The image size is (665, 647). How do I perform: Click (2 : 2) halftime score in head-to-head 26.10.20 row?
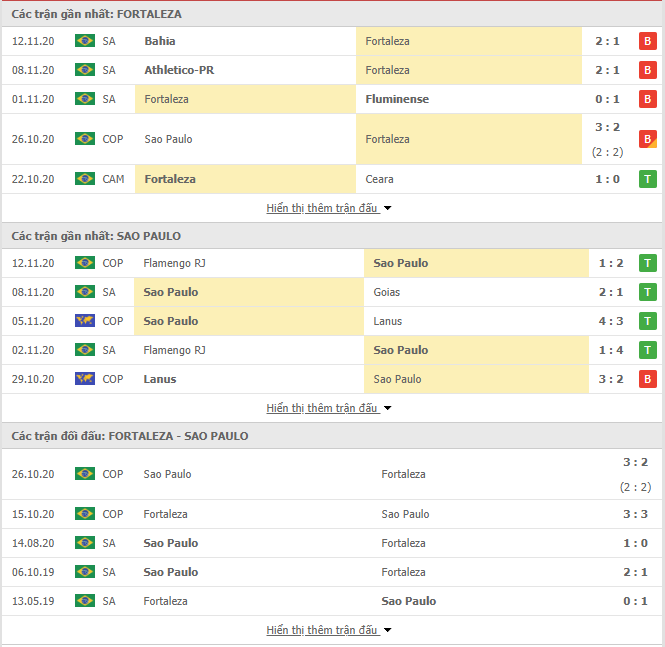(x=635, y=487)
